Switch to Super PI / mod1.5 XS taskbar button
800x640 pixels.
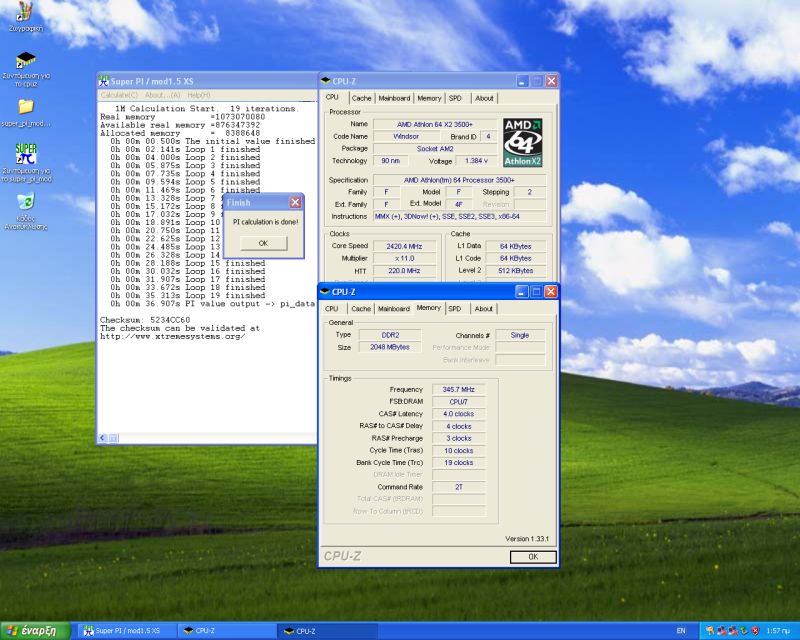coord(126,631)
